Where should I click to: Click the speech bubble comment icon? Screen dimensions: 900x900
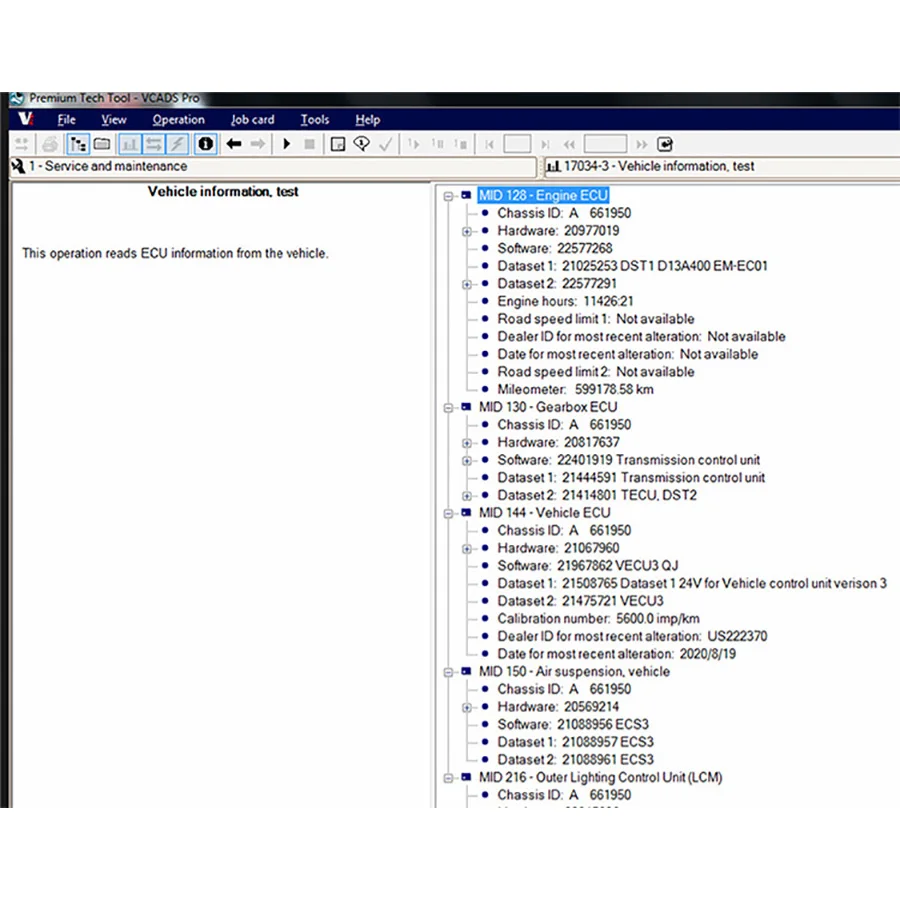tap(362, 143)
